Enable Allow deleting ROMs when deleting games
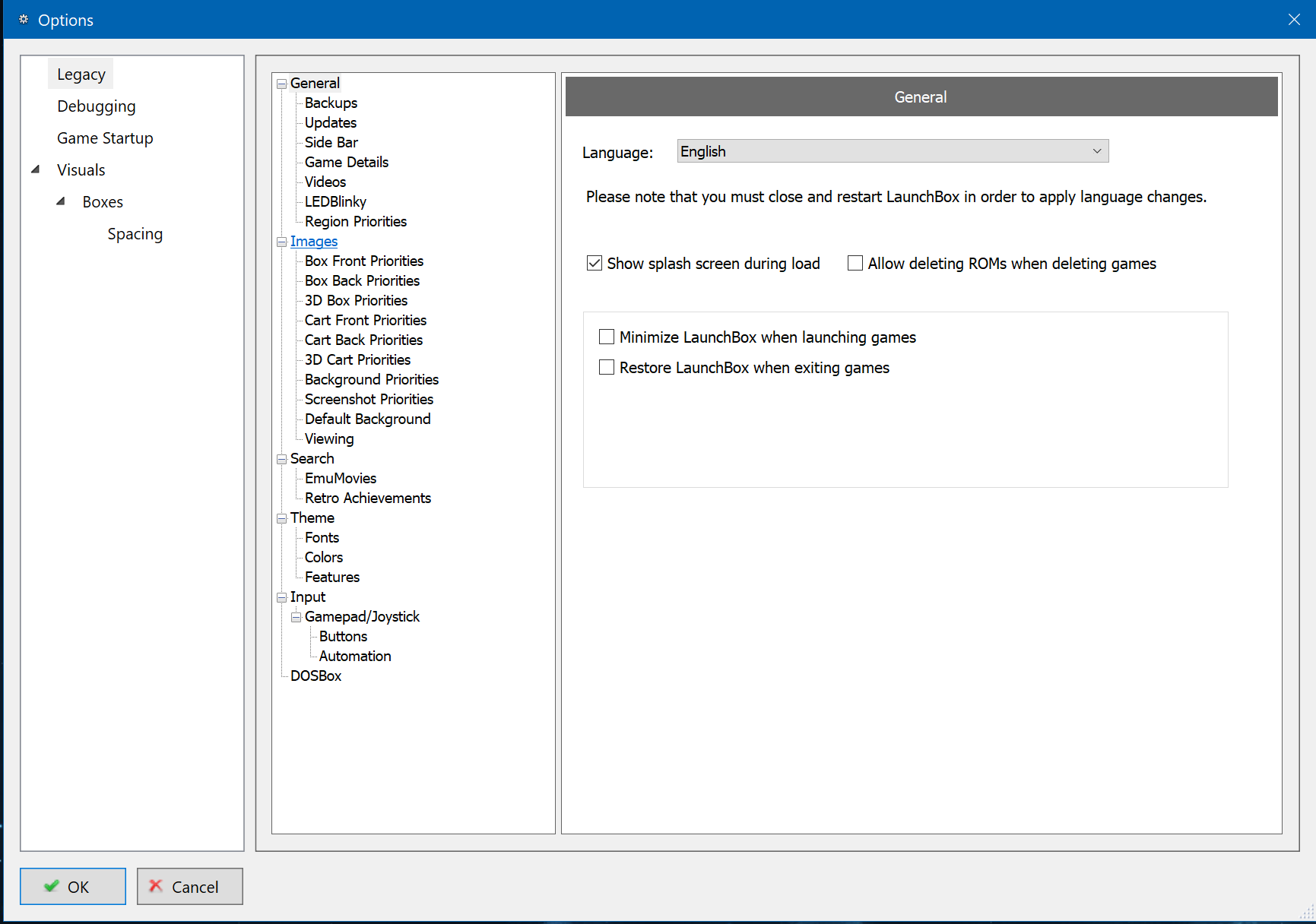This screenshot has height=924, width=1316. [x=855, y=264]
